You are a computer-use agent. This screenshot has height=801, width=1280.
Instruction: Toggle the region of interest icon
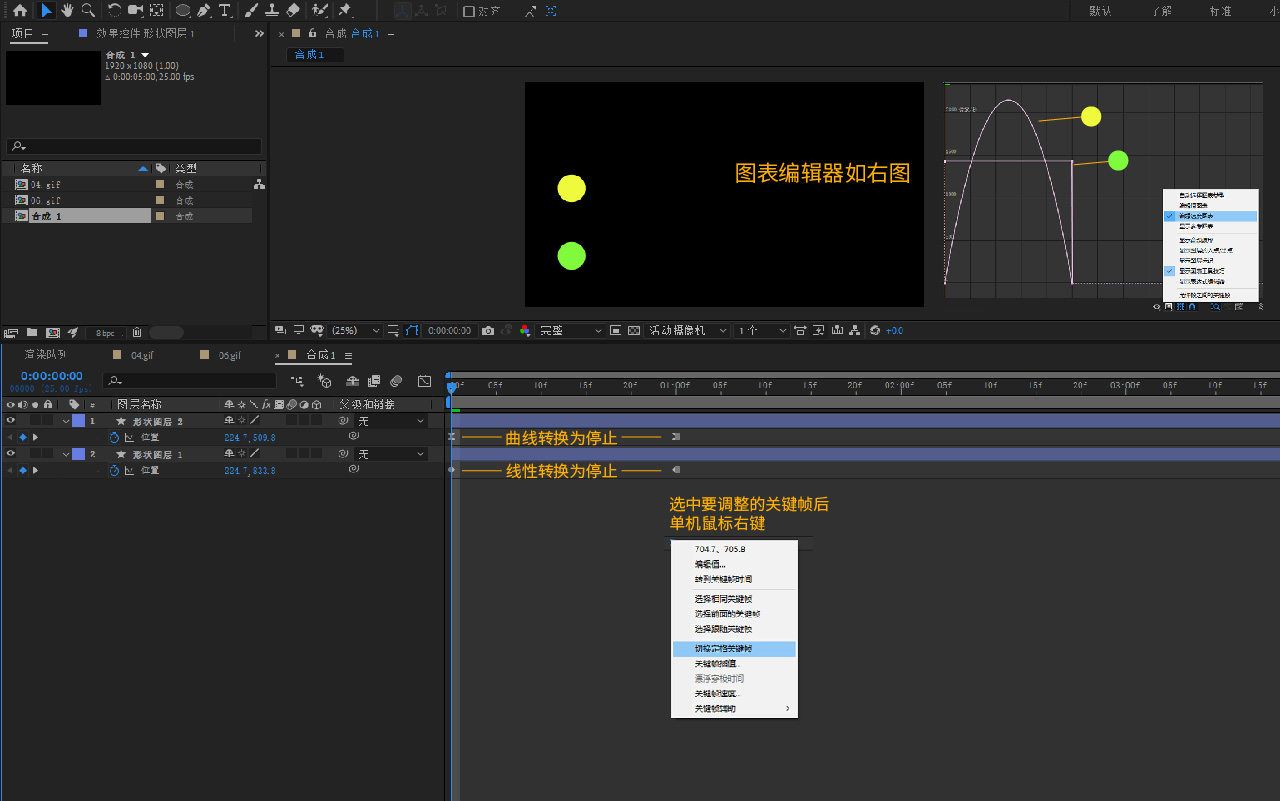click(x=616, y=330)
